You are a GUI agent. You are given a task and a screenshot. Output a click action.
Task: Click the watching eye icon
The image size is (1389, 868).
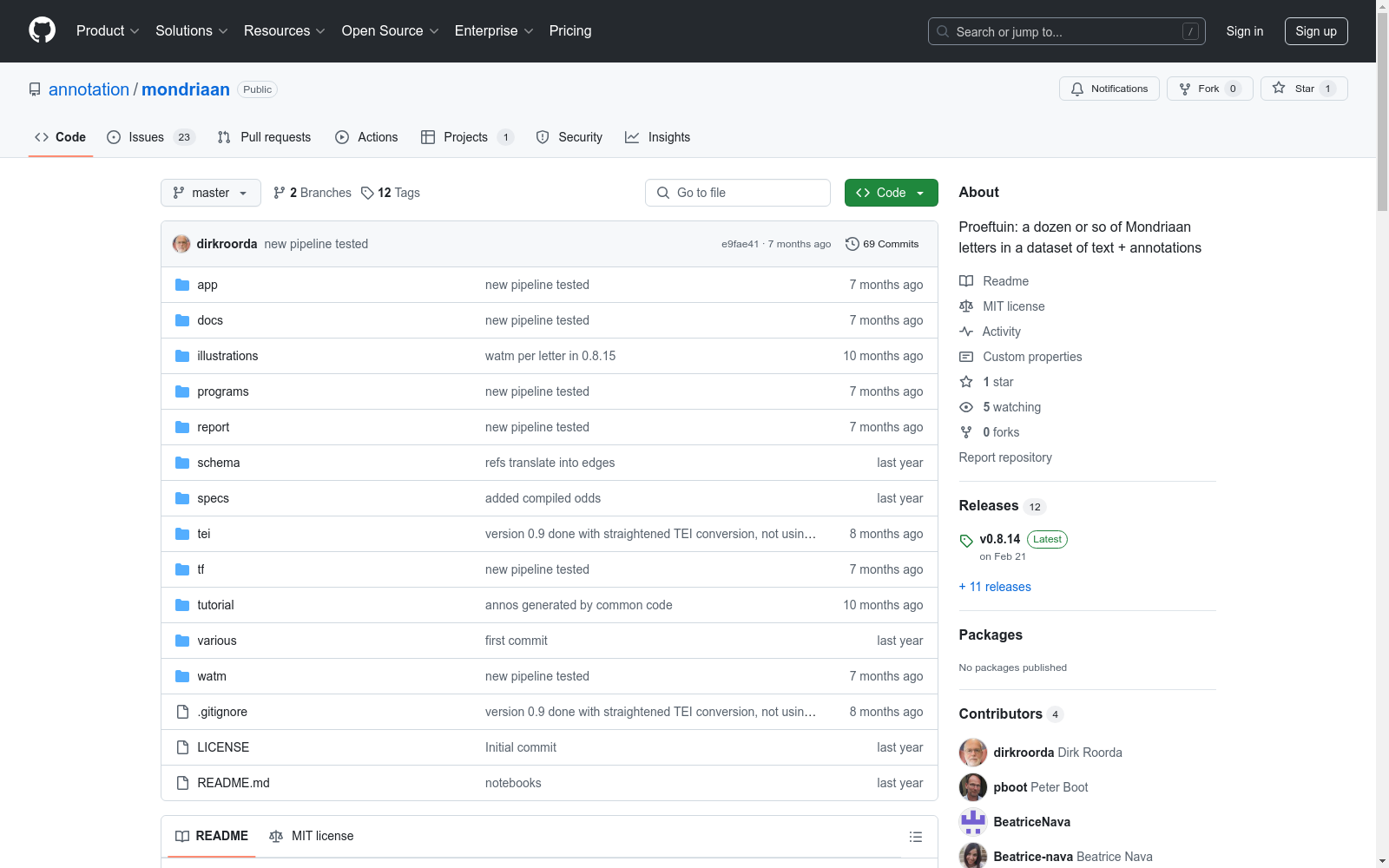[x=966, y=407]
